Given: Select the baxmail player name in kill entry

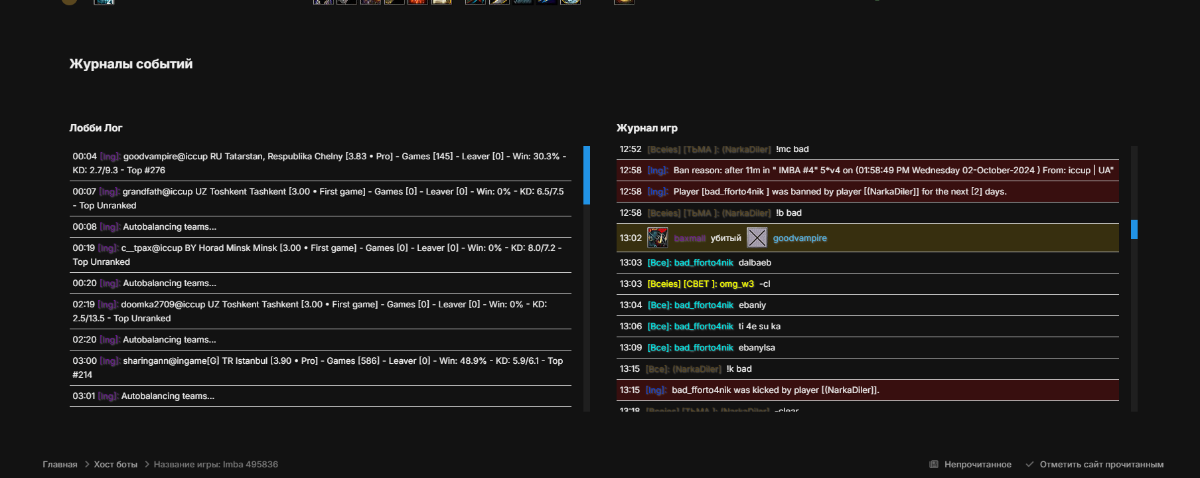Looking at the screenshot, I should coord(690,238).
